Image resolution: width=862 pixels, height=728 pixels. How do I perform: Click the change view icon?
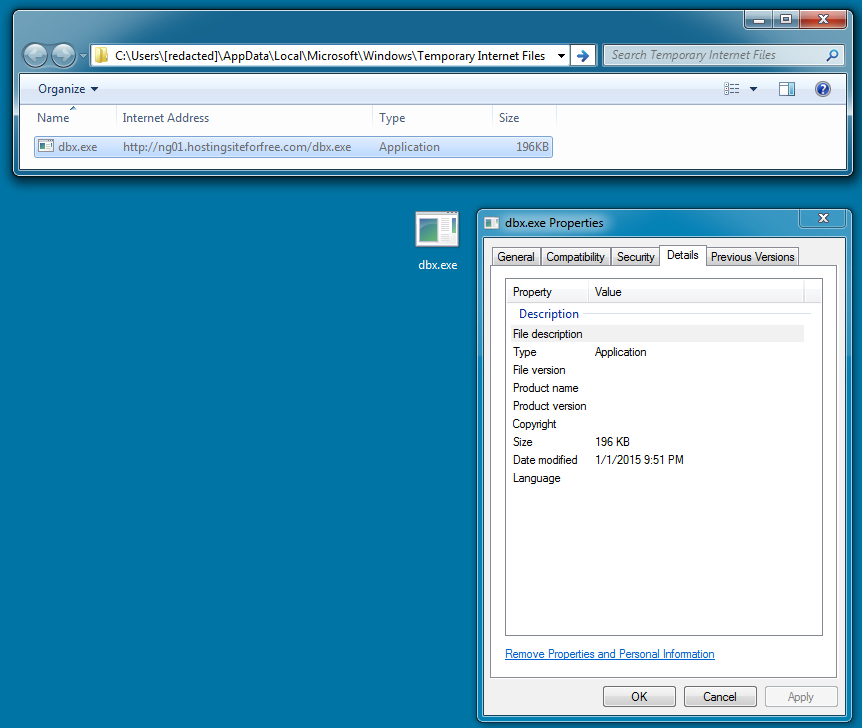coord(732,89)
